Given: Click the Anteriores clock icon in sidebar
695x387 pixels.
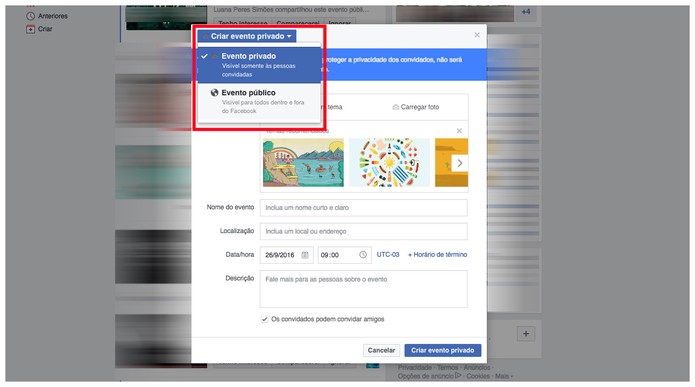Looking at the screenshot, I should coord(30,16).
